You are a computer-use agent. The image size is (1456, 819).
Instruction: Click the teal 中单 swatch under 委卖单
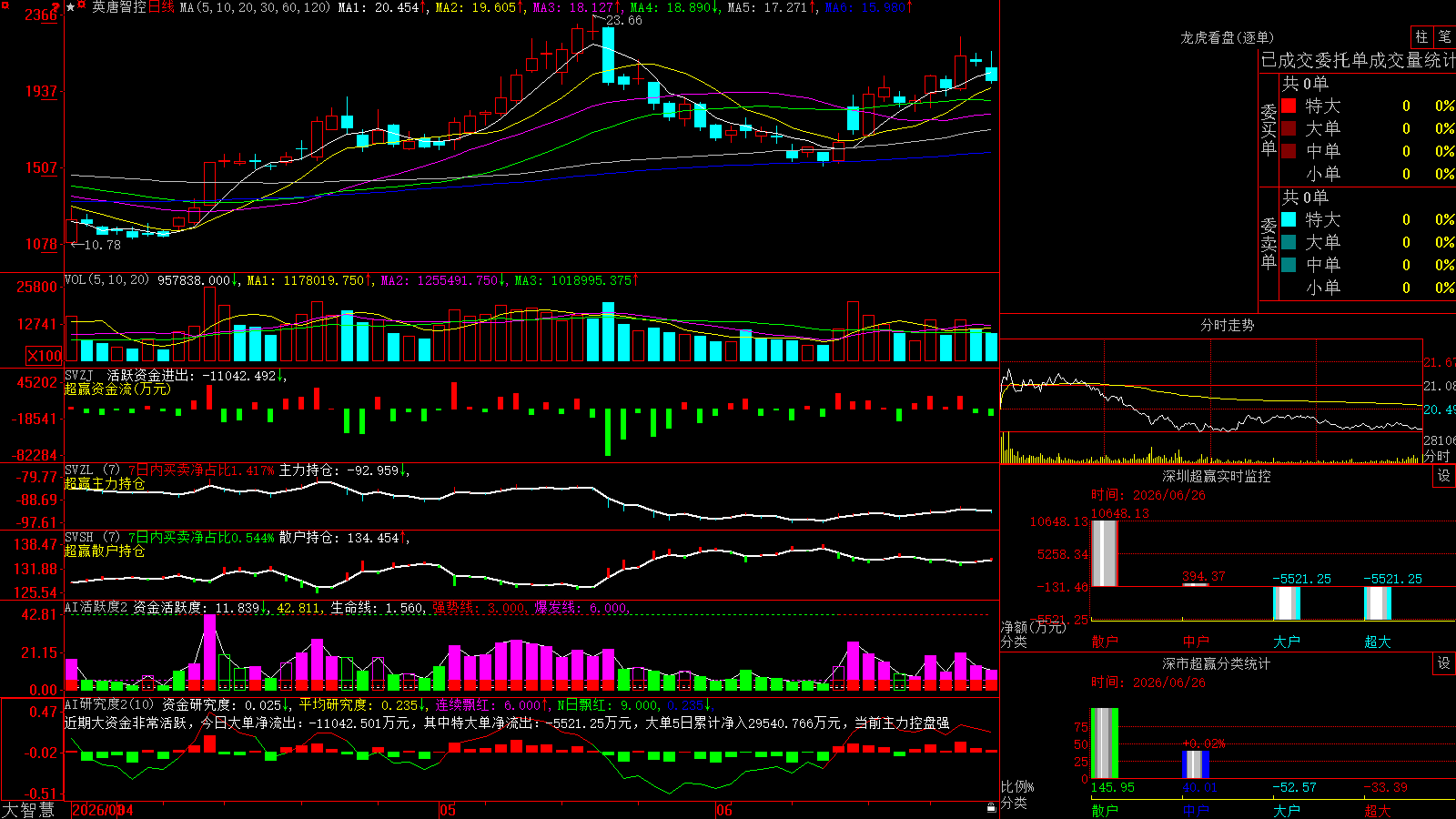pyautogui.click(x=1289, y=265)
